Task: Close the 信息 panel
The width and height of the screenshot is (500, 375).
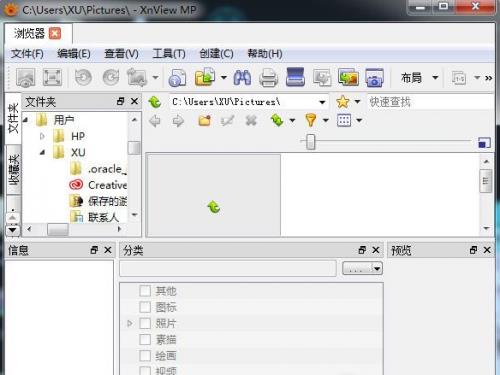Action: point(108,250)
